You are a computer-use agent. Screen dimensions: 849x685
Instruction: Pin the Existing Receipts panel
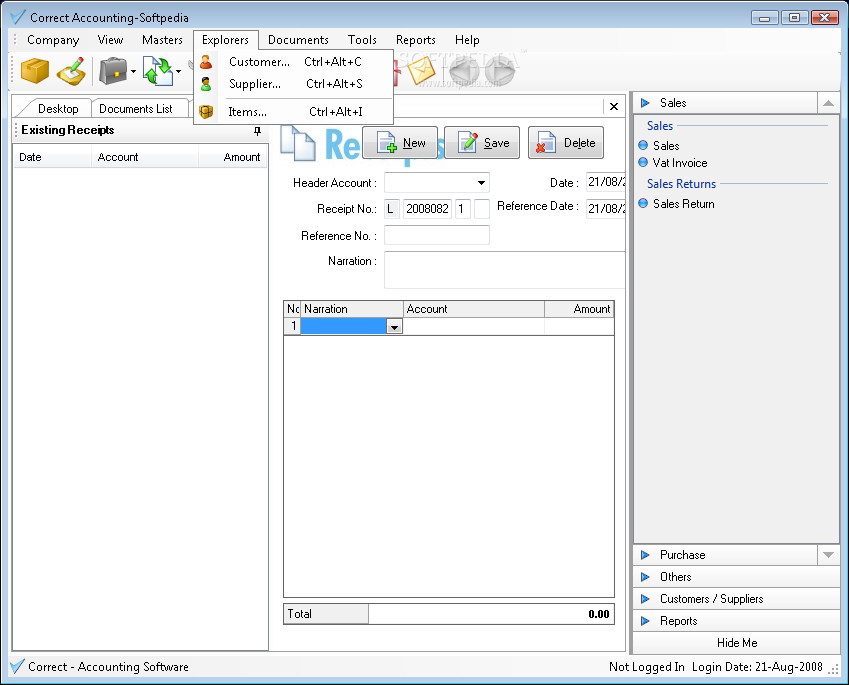(x=257, y=131)
